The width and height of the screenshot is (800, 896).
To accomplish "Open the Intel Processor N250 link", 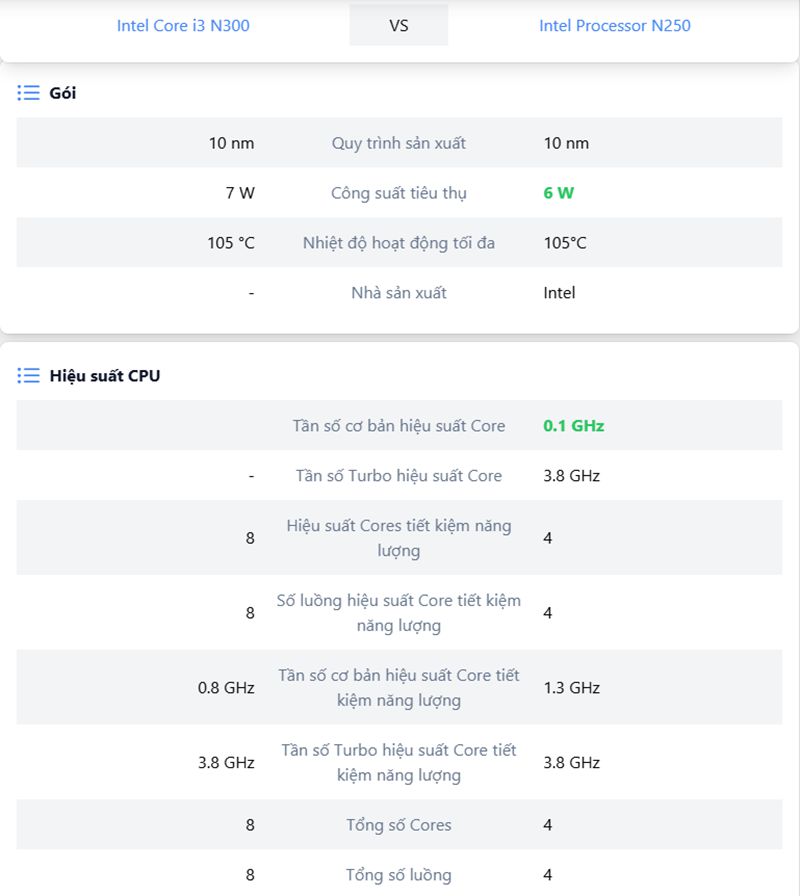I will 614,25.
